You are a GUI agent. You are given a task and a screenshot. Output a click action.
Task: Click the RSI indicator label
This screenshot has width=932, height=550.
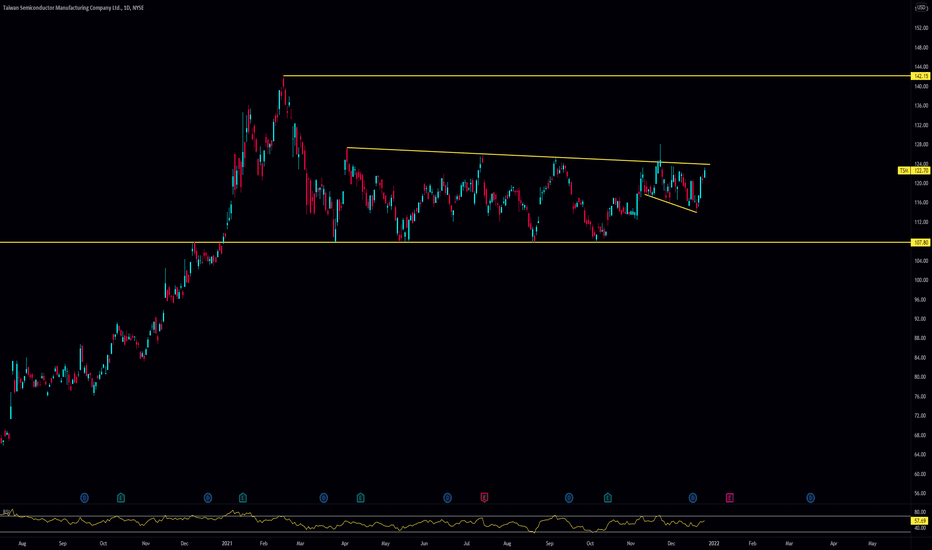(x=7, y=511)
